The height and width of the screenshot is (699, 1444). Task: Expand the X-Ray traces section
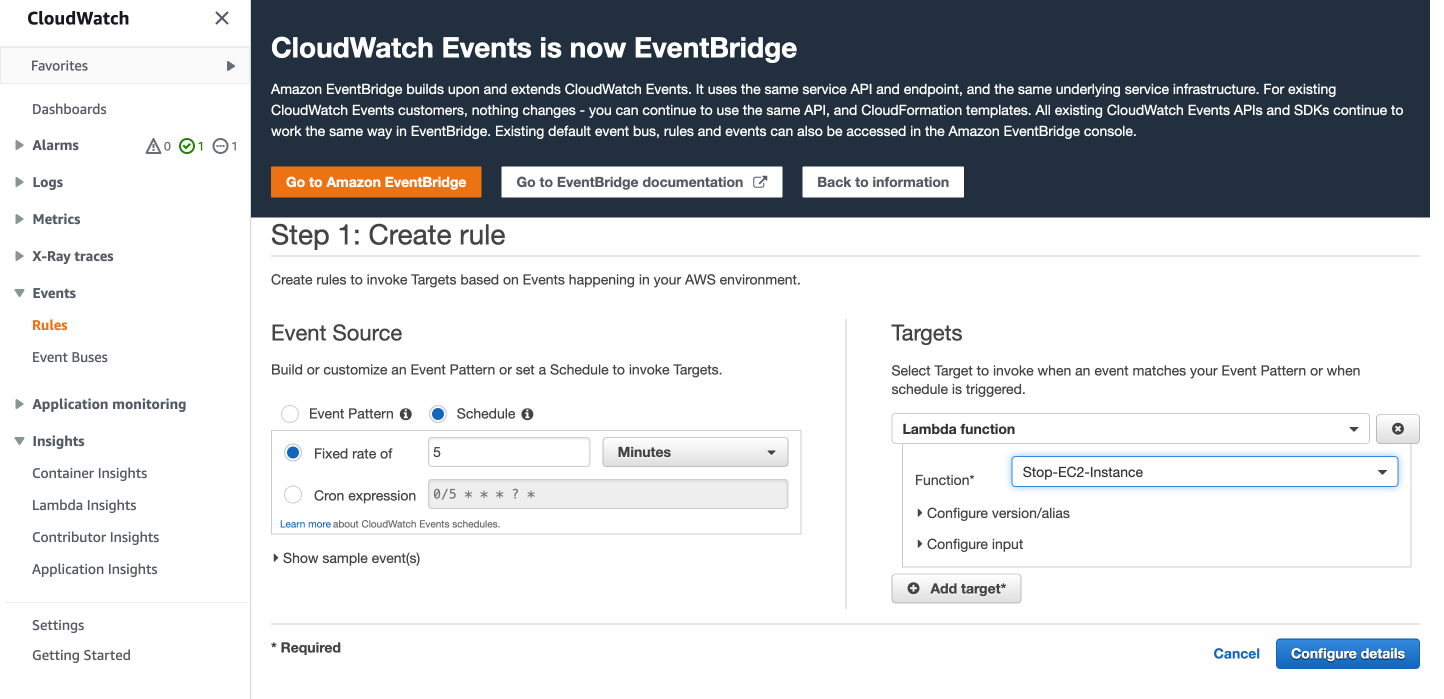pos(20,256)
